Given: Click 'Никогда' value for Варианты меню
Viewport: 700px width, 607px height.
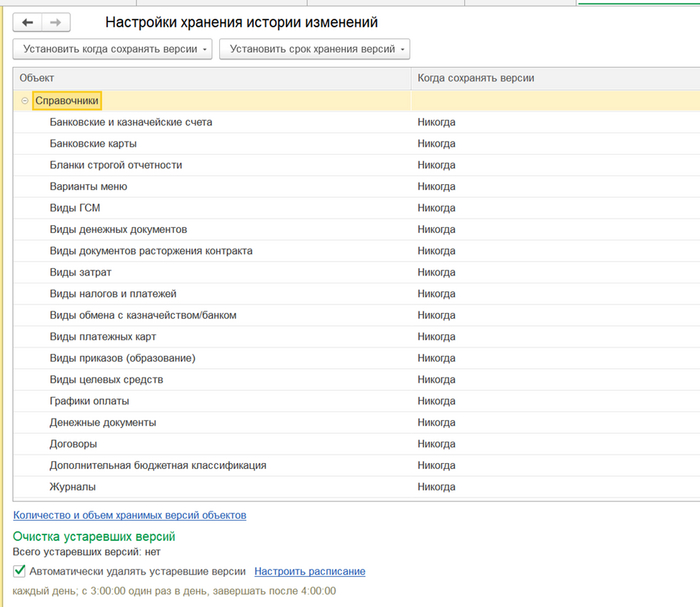Looking at the screenshot, I should (x=436, y=187).
